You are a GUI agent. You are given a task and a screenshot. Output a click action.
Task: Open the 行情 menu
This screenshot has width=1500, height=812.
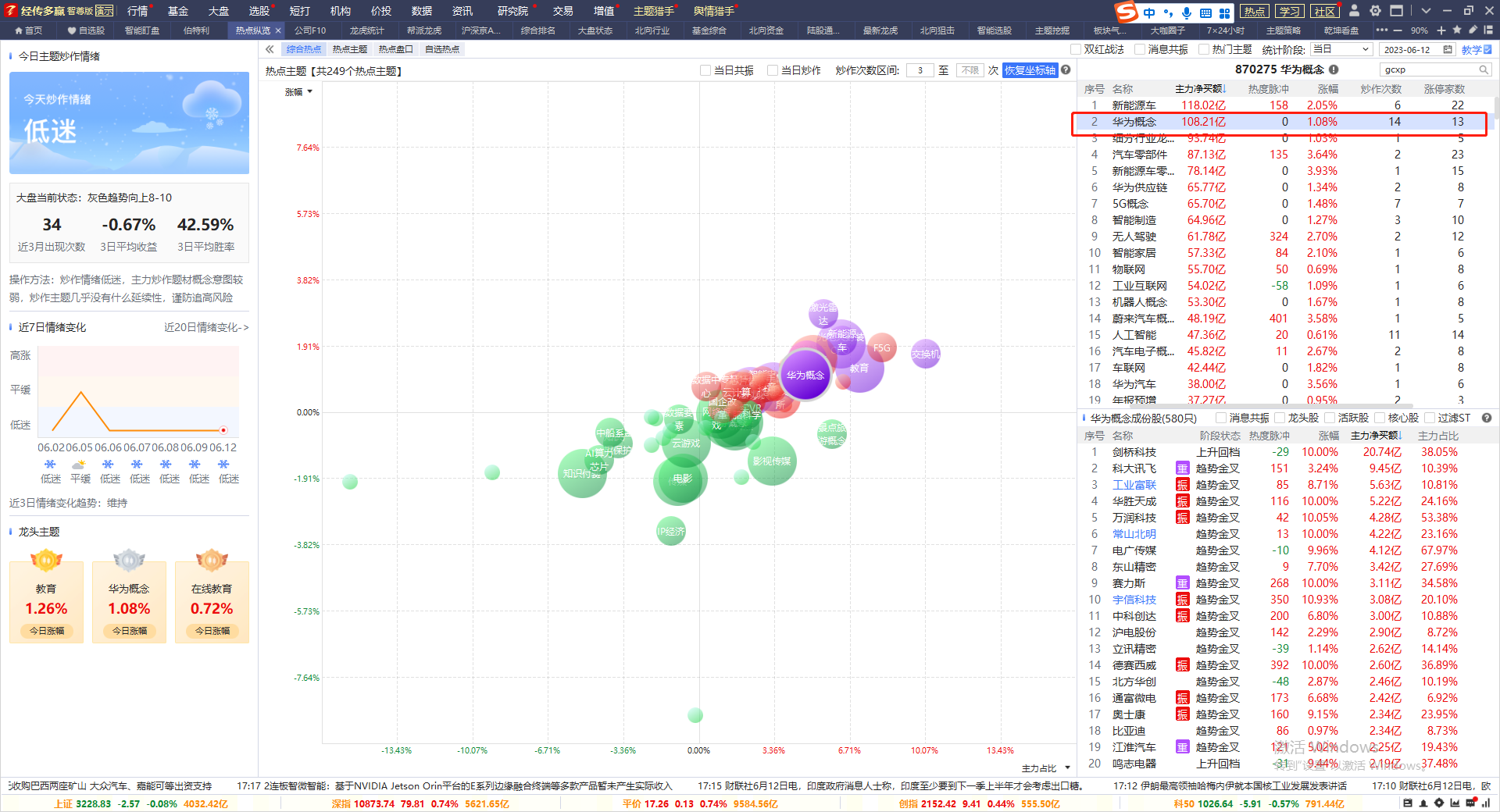(137, 11)
